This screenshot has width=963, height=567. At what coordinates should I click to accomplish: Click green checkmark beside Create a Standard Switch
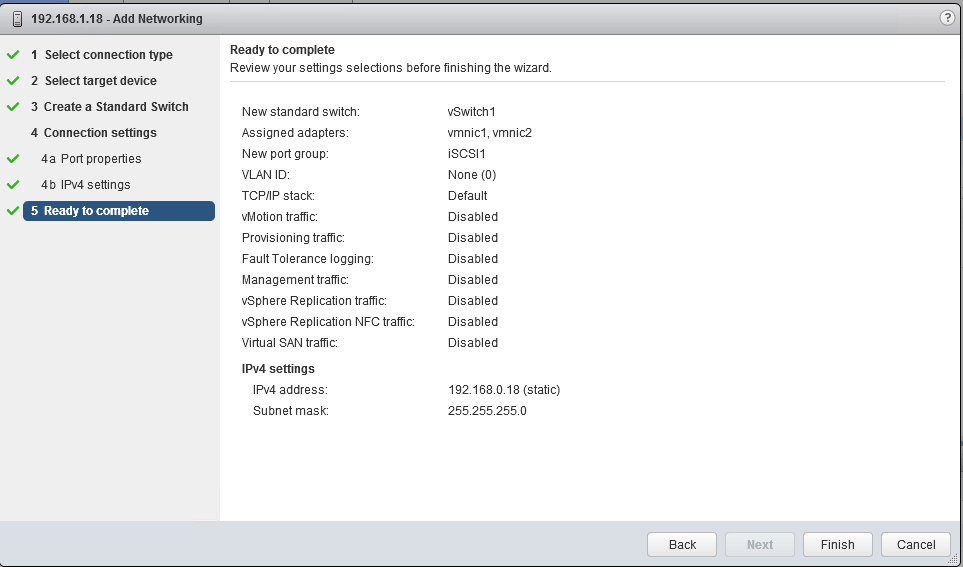click(x=13, y=107)
